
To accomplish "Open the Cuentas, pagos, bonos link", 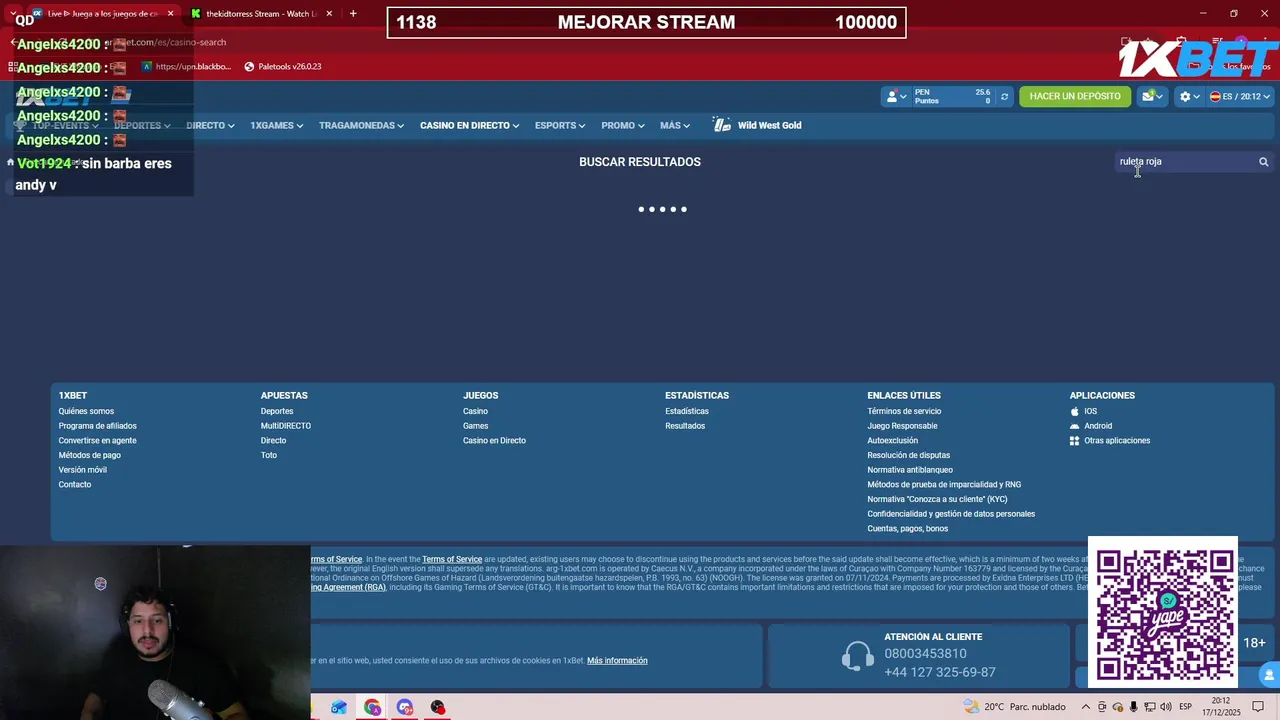I will (907, 529).
